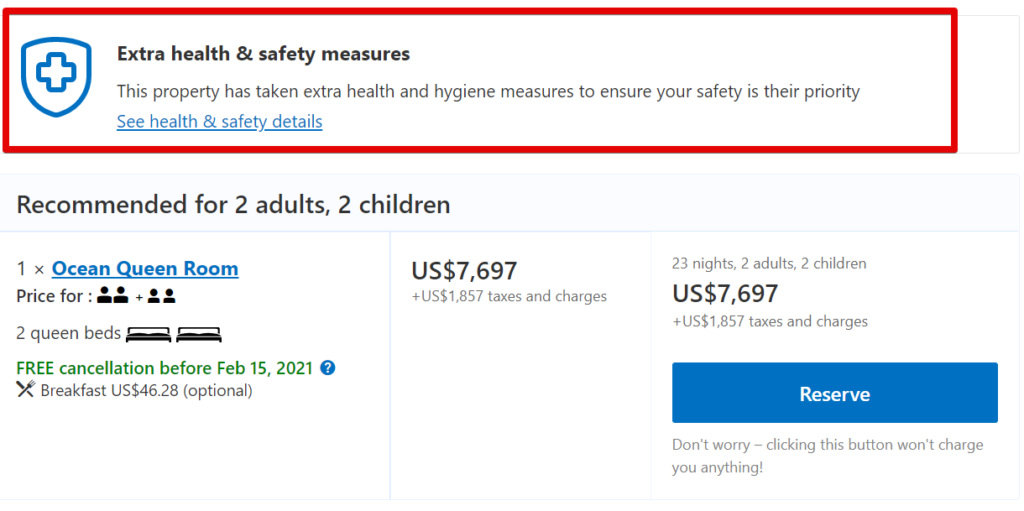Click the free cancellation help question mark
This screenshot has height=511, width=1024.
click(328, 368)
